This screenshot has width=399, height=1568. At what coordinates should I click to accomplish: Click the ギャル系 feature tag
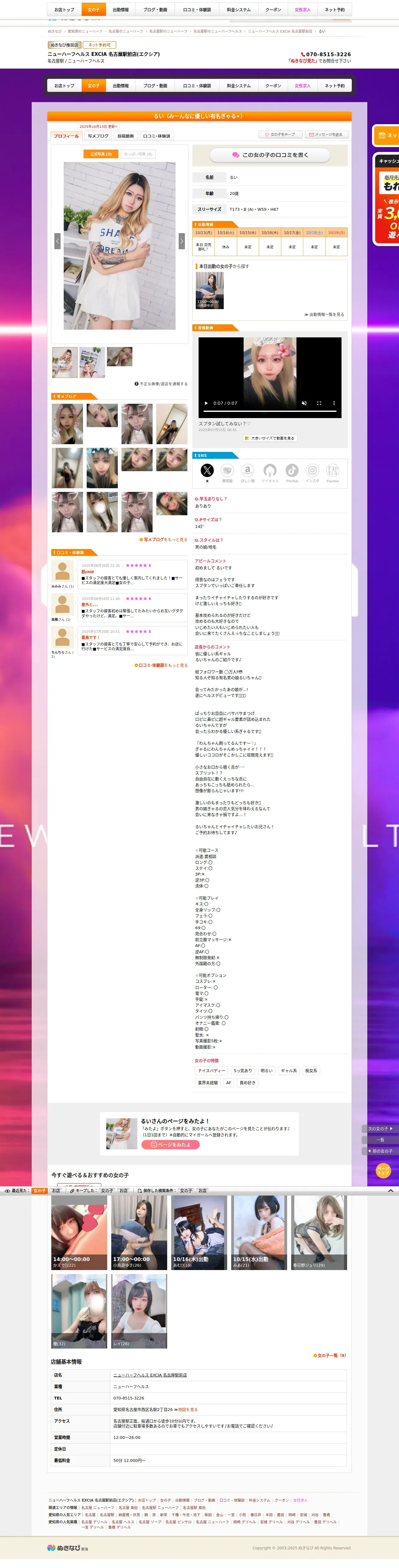(289, 1071)
